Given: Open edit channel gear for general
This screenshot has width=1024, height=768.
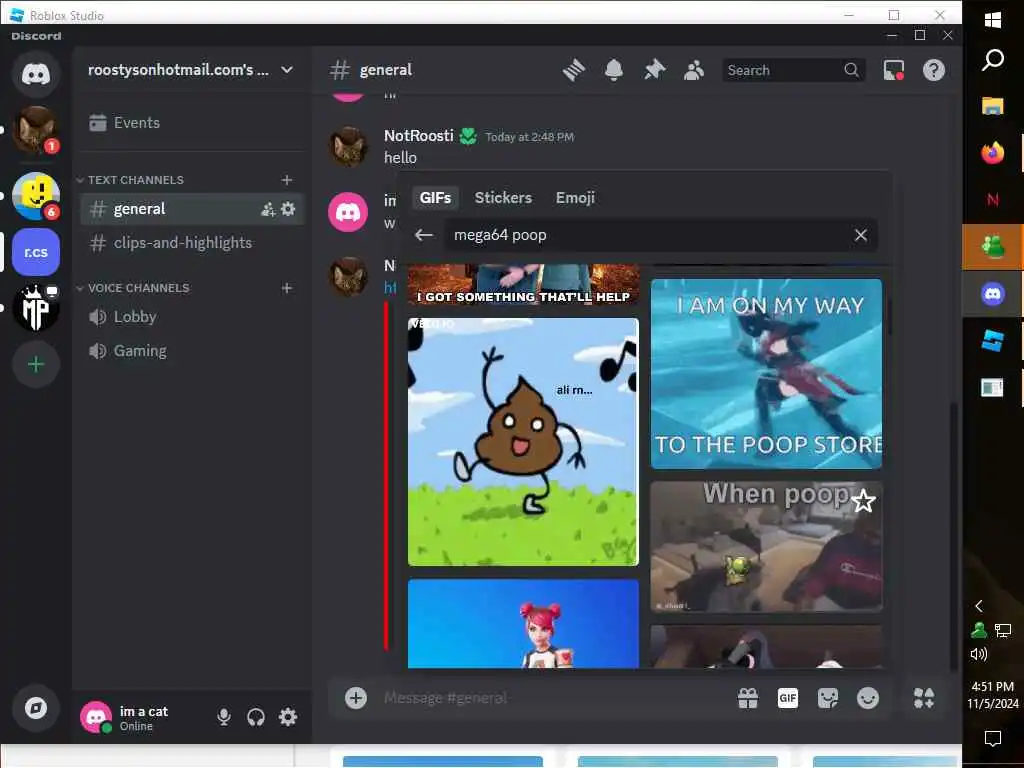Looking at the screenshot, I should (288, 209).
